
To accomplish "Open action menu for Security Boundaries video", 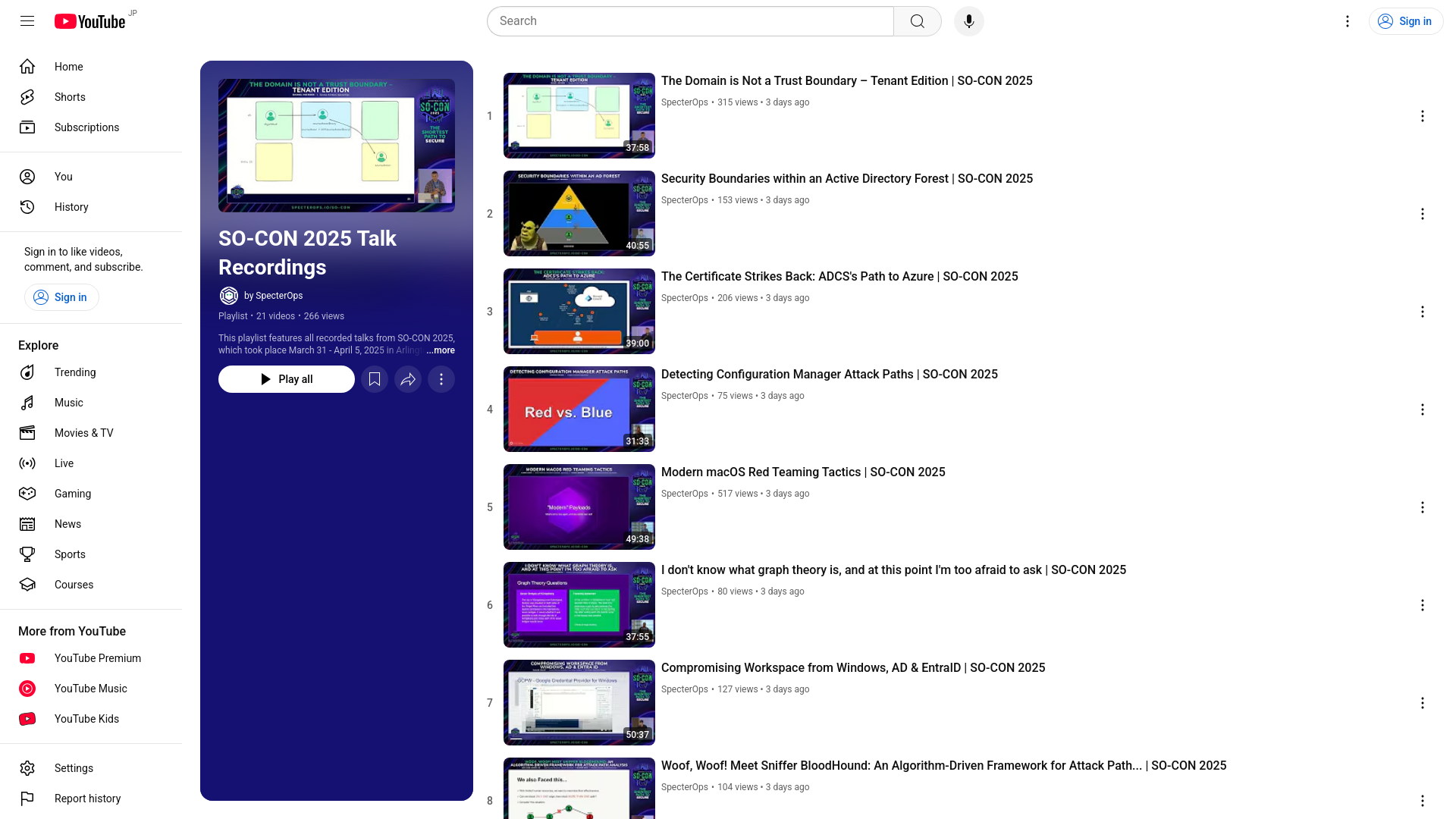I will [1423, 214].
